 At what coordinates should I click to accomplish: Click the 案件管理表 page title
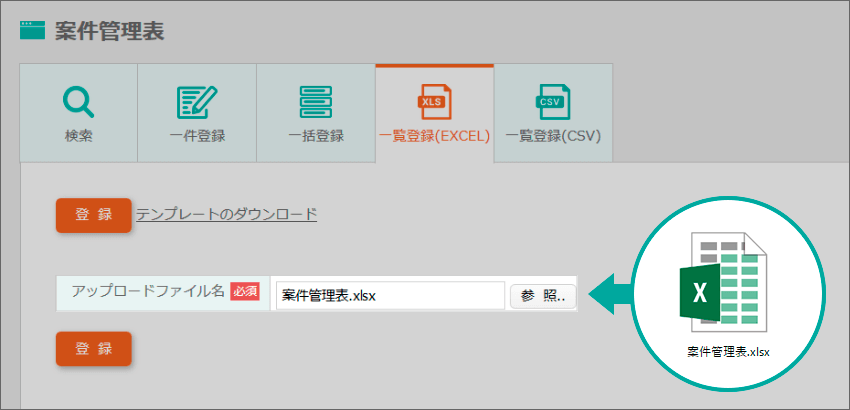tap(110, 31)
